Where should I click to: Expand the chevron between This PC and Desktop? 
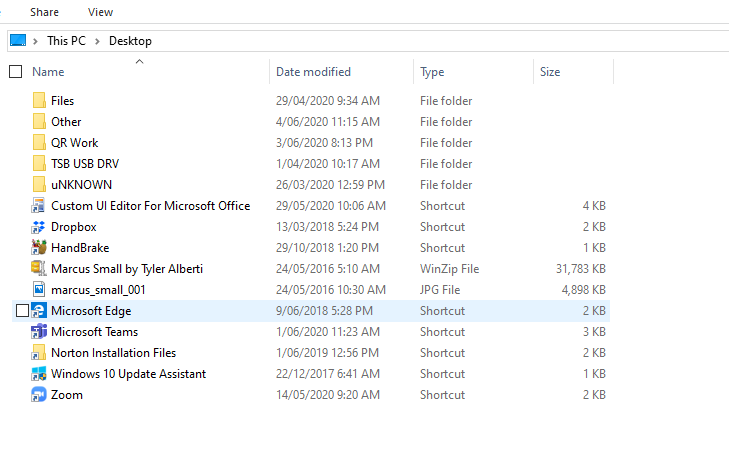point(97,41)
